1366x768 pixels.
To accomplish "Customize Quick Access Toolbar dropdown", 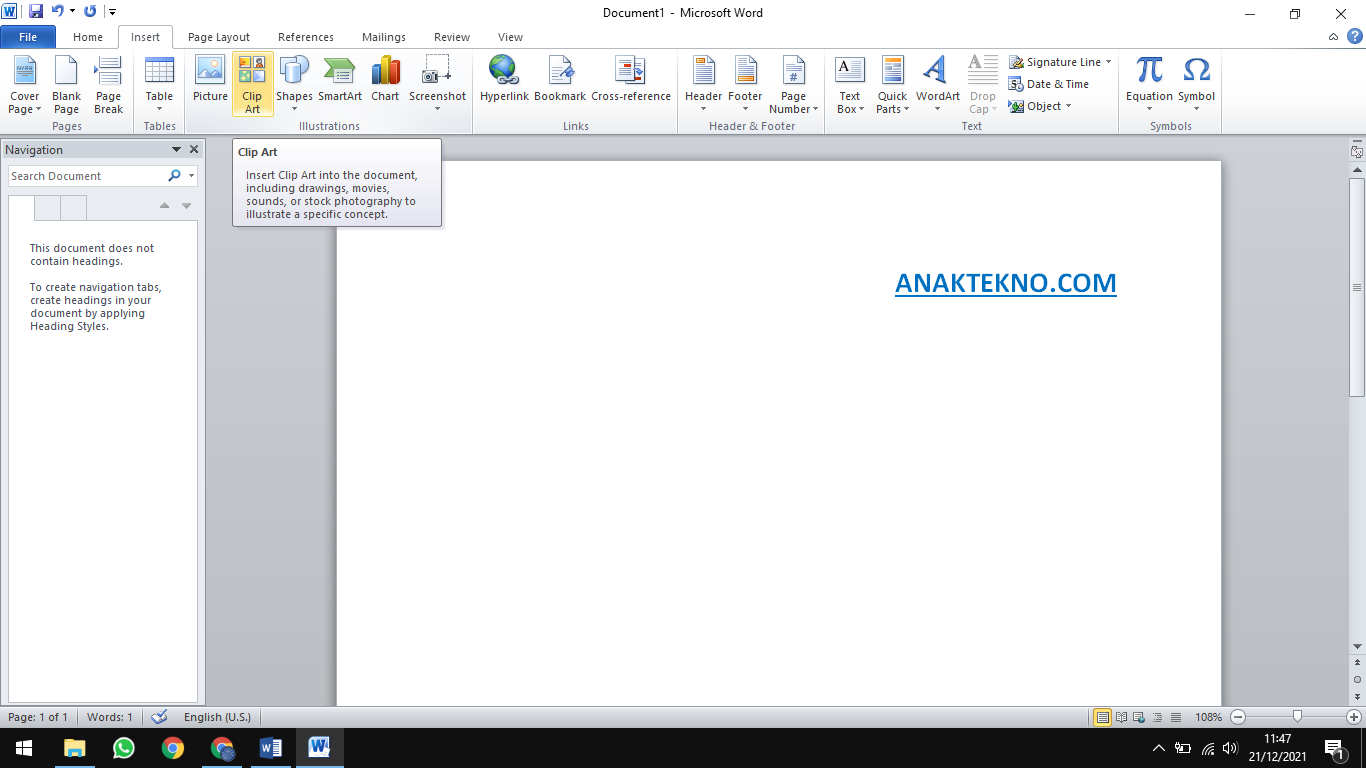I will coord(112,12).
